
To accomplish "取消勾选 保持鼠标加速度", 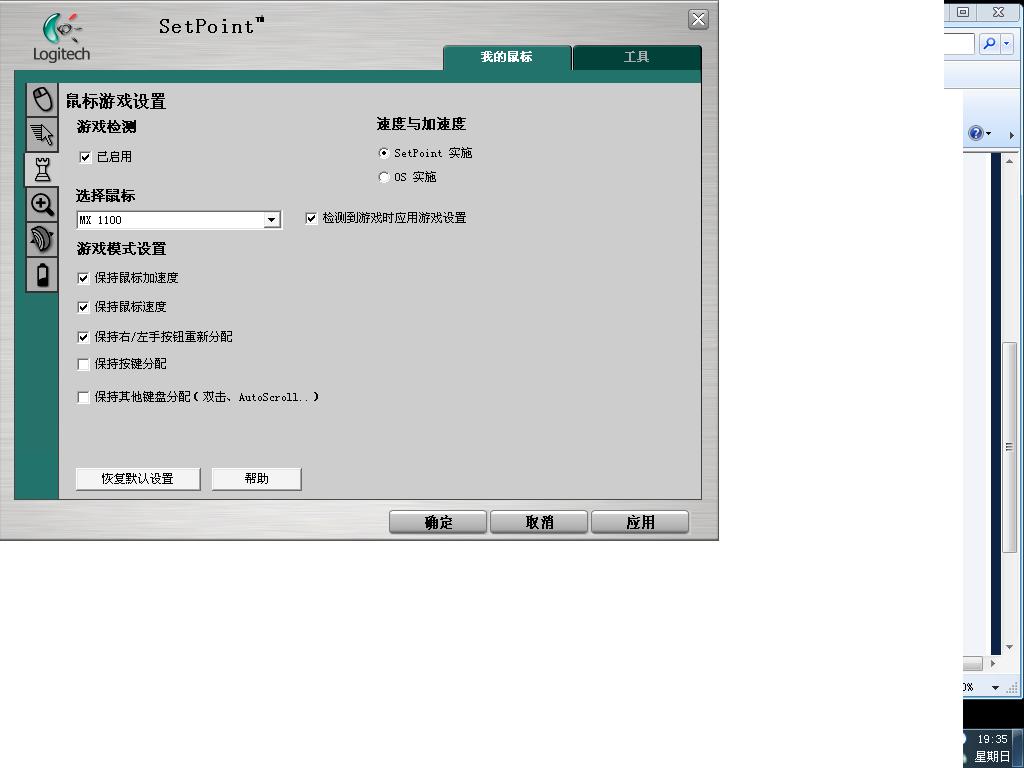I will (x=83, y=277).
